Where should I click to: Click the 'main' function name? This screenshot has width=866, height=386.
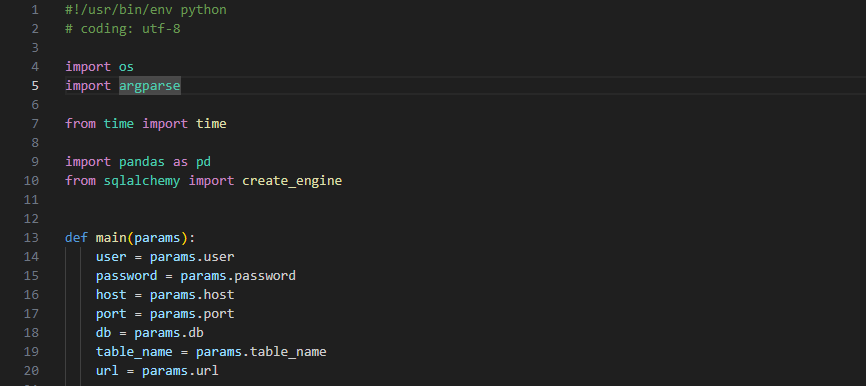pos(111,238)
